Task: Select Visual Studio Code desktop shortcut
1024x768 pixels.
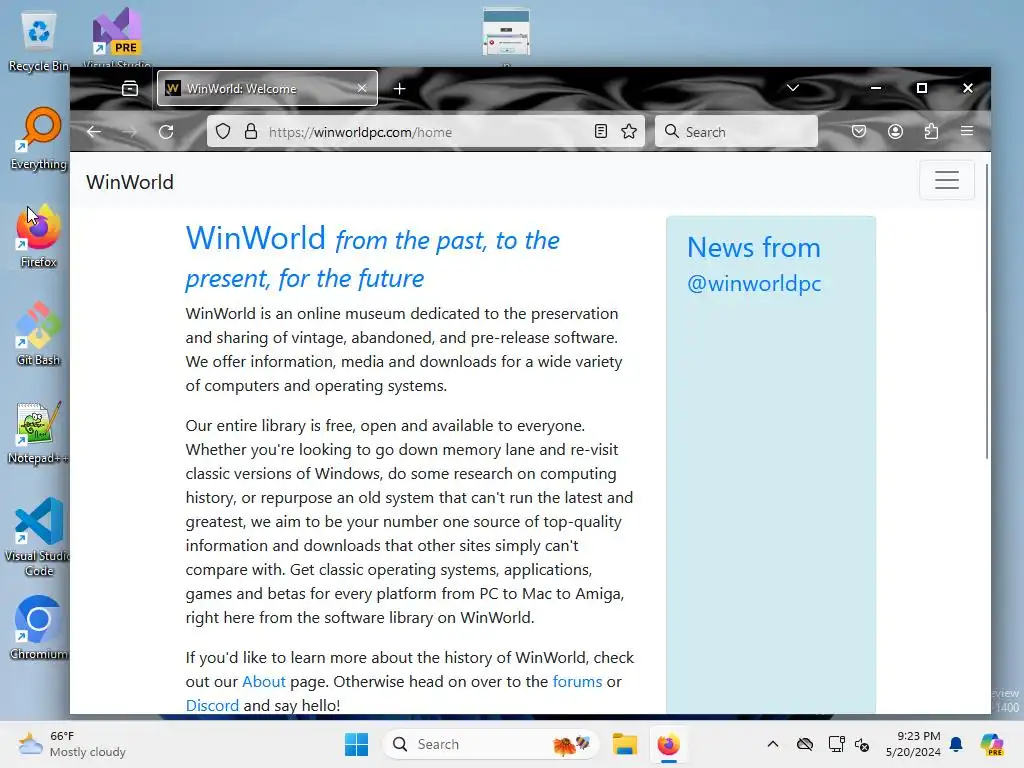Action: (x=39, y=537)
